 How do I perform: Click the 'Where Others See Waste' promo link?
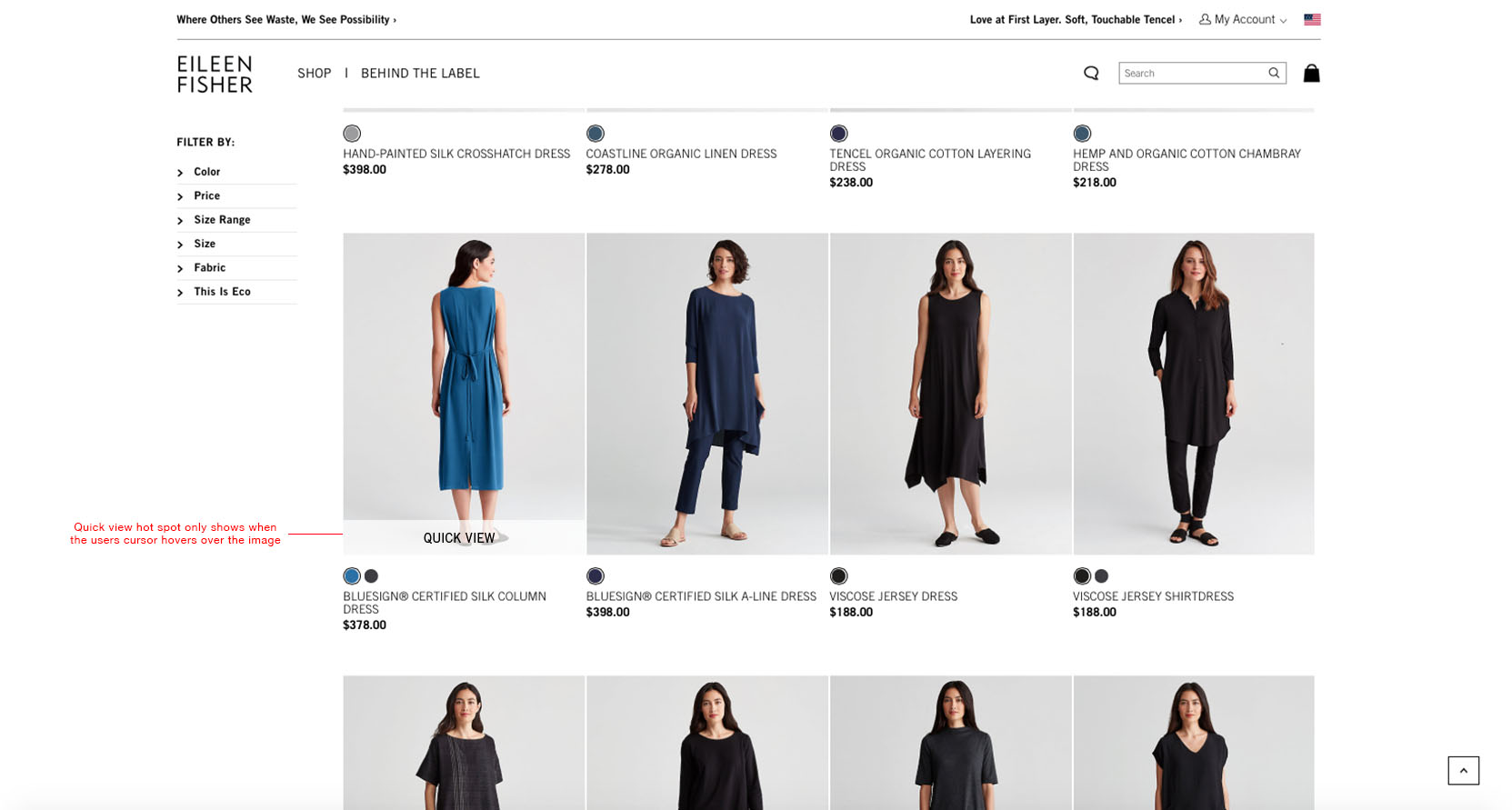point(286,20)
